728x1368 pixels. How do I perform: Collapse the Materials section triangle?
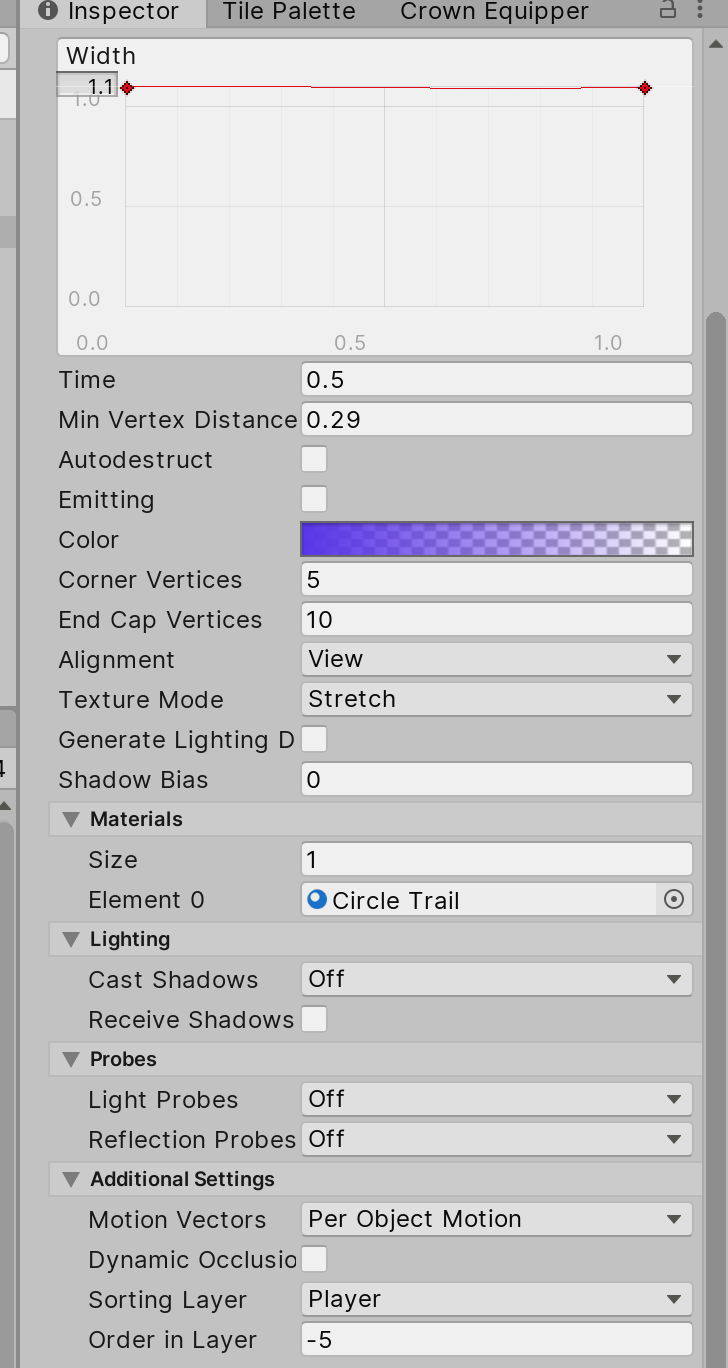pos(71,819)
